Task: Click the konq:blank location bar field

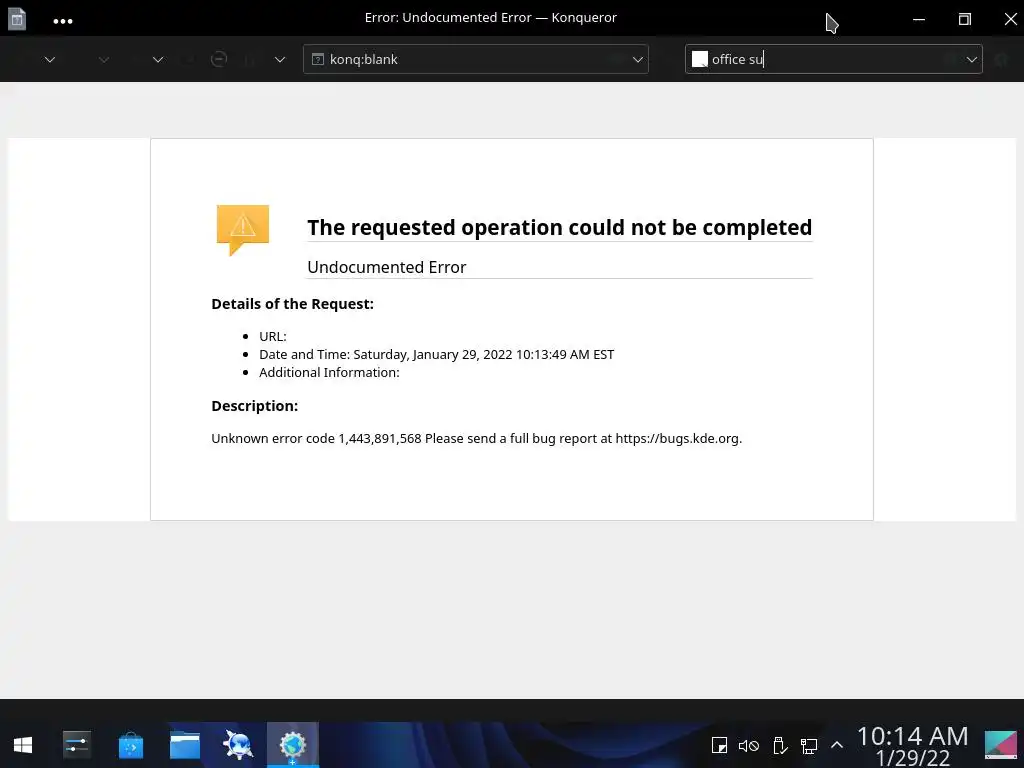Action: [x=475, y=59]
